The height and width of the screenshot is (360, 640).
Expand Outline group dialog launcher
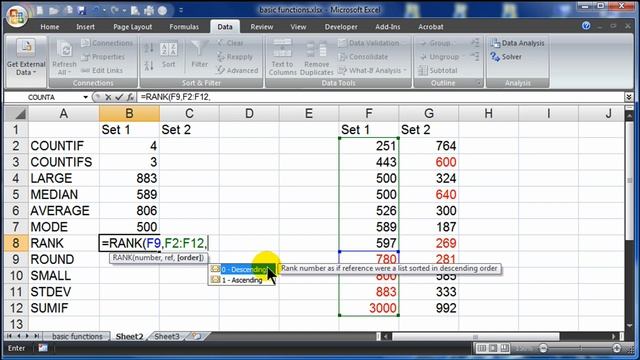coord(478,83)
